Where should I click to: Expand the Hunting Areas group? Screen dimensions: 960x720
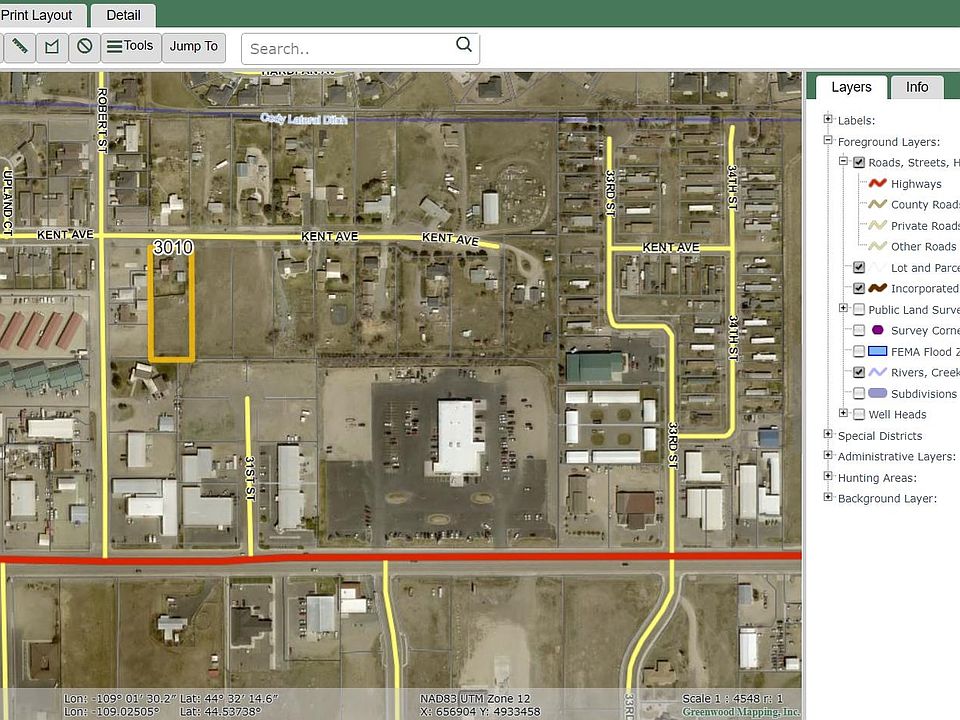(x=828, y=477)
